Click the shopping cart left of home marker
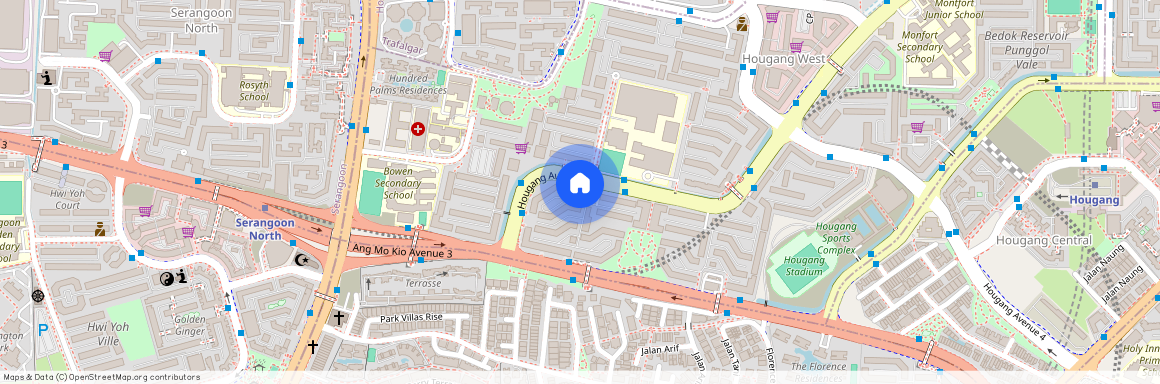 pyautogui.click(x=521, y=148)
